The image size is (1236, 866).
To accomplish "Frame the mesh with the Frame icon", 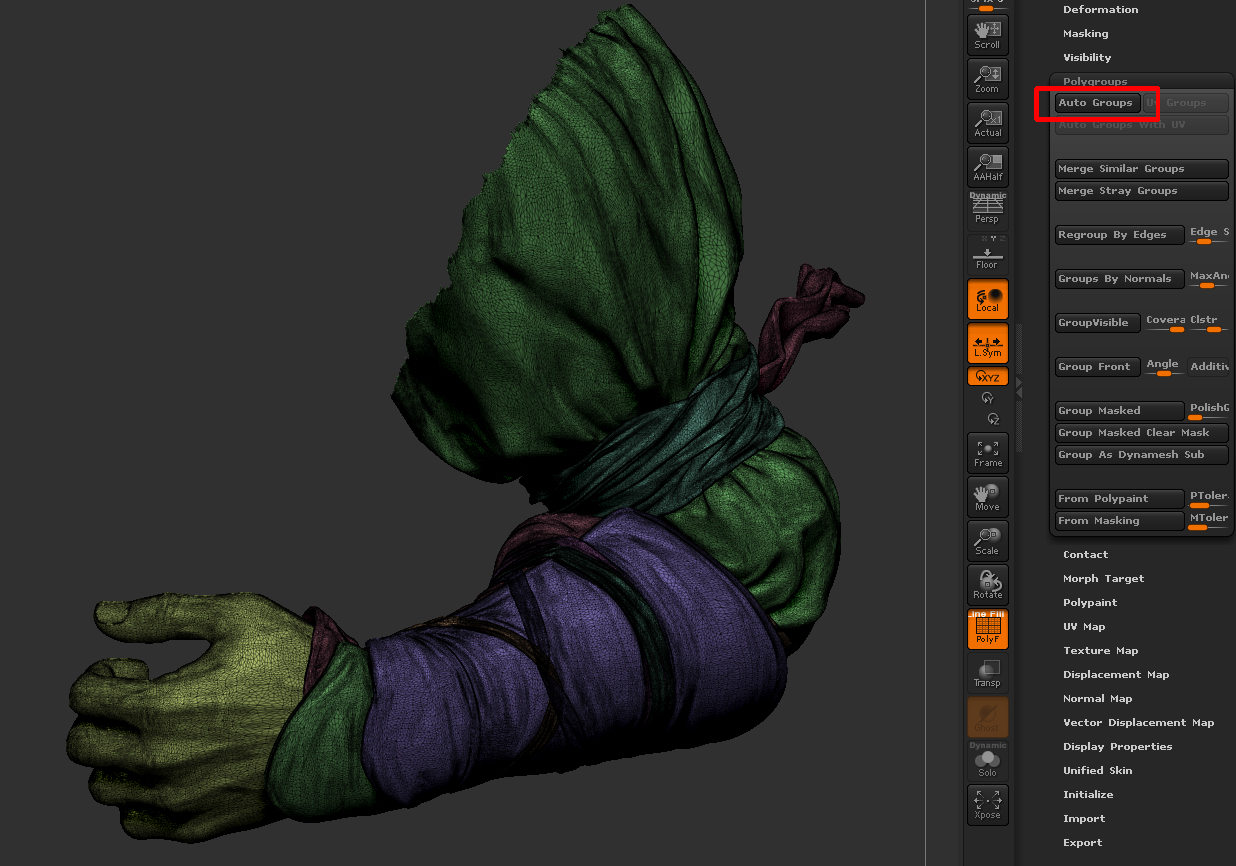I will click(x=988, y=452).
